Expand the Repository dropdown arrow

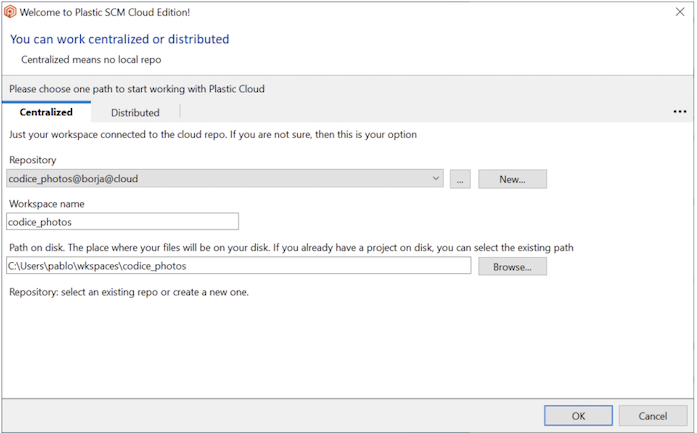[436, 179]
